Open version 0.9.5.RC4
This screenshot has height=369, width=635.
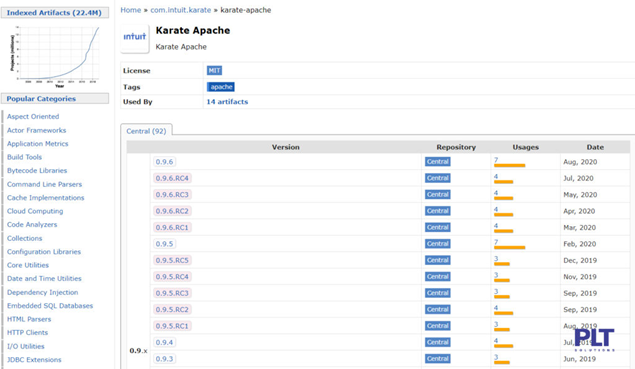pyautogui.click(x=172, y=277)
